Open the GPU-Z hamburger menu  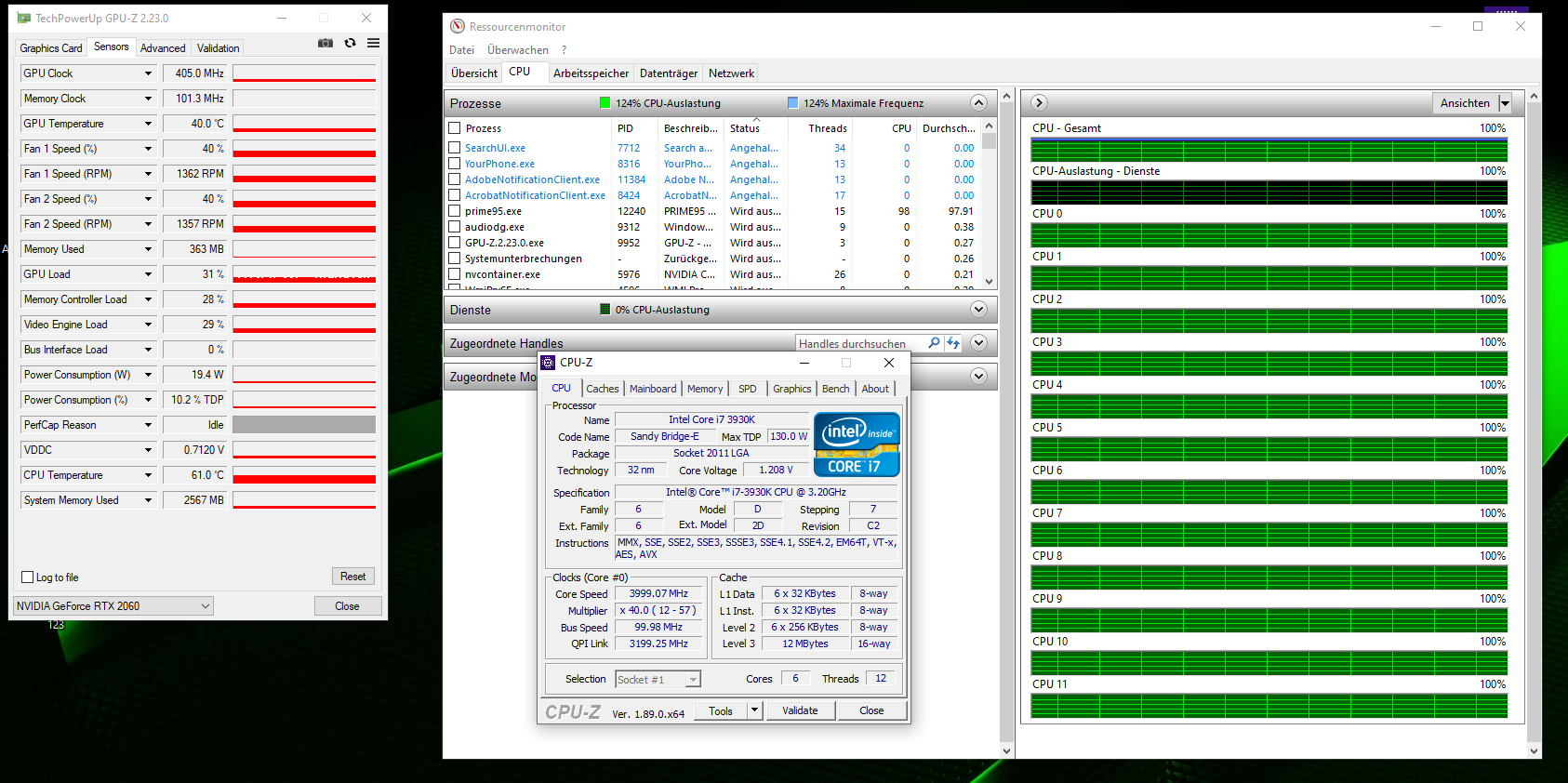pos(373,43)
